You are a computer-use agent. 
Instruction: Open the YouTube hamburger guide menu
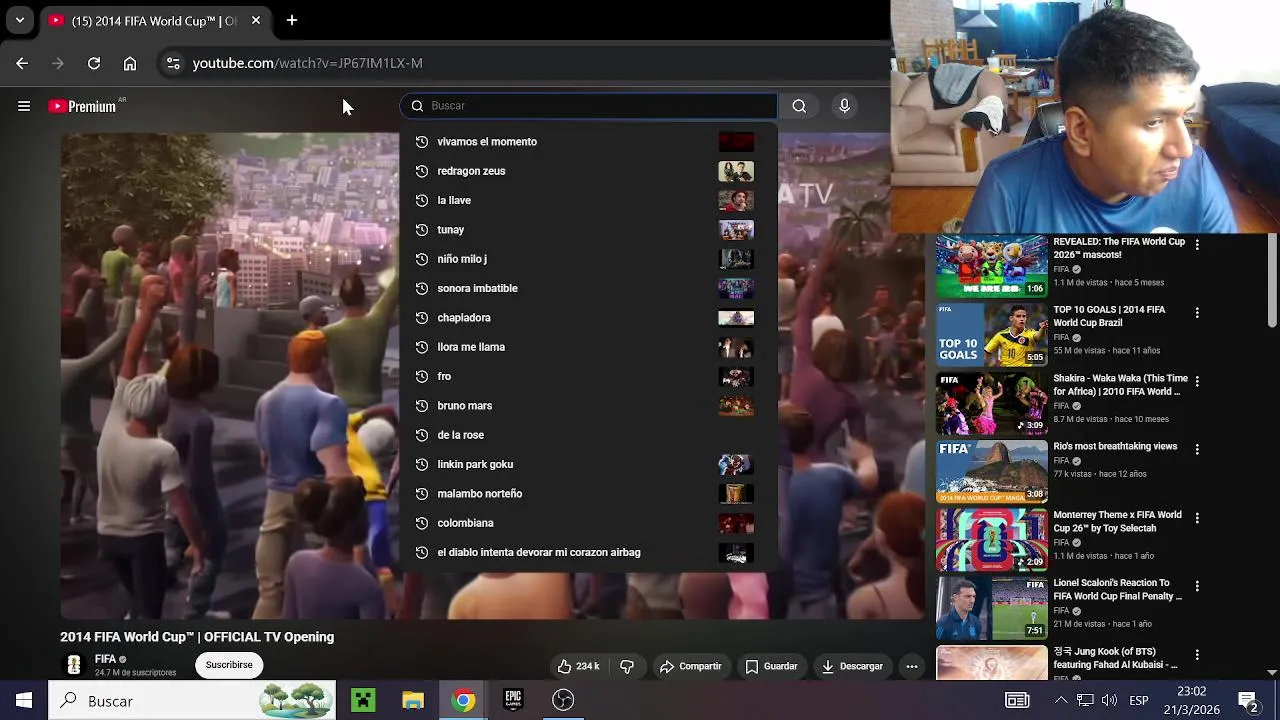[x=24, y=106]
